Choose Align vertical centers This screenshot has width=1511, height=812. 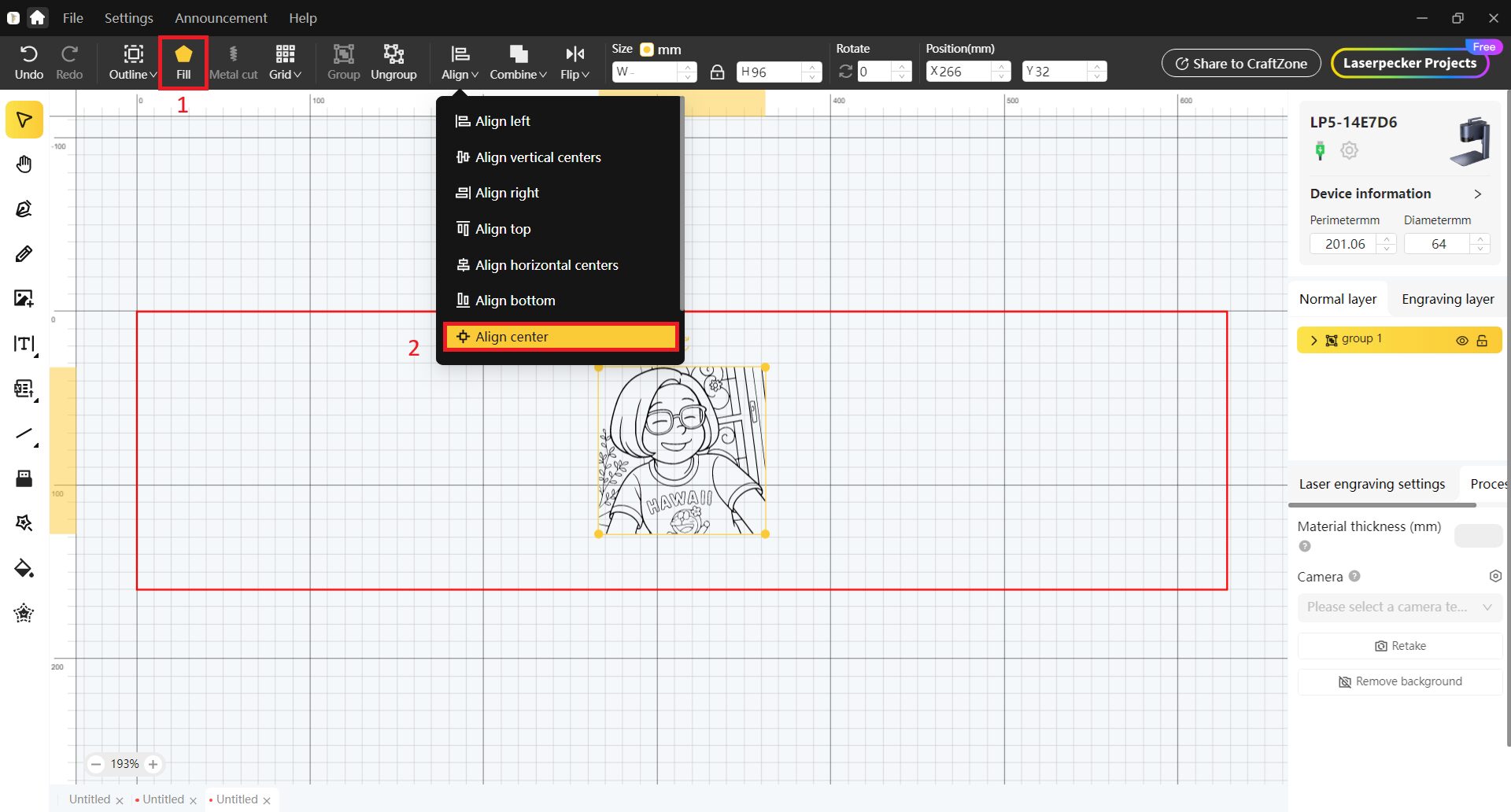coord(560,157)
